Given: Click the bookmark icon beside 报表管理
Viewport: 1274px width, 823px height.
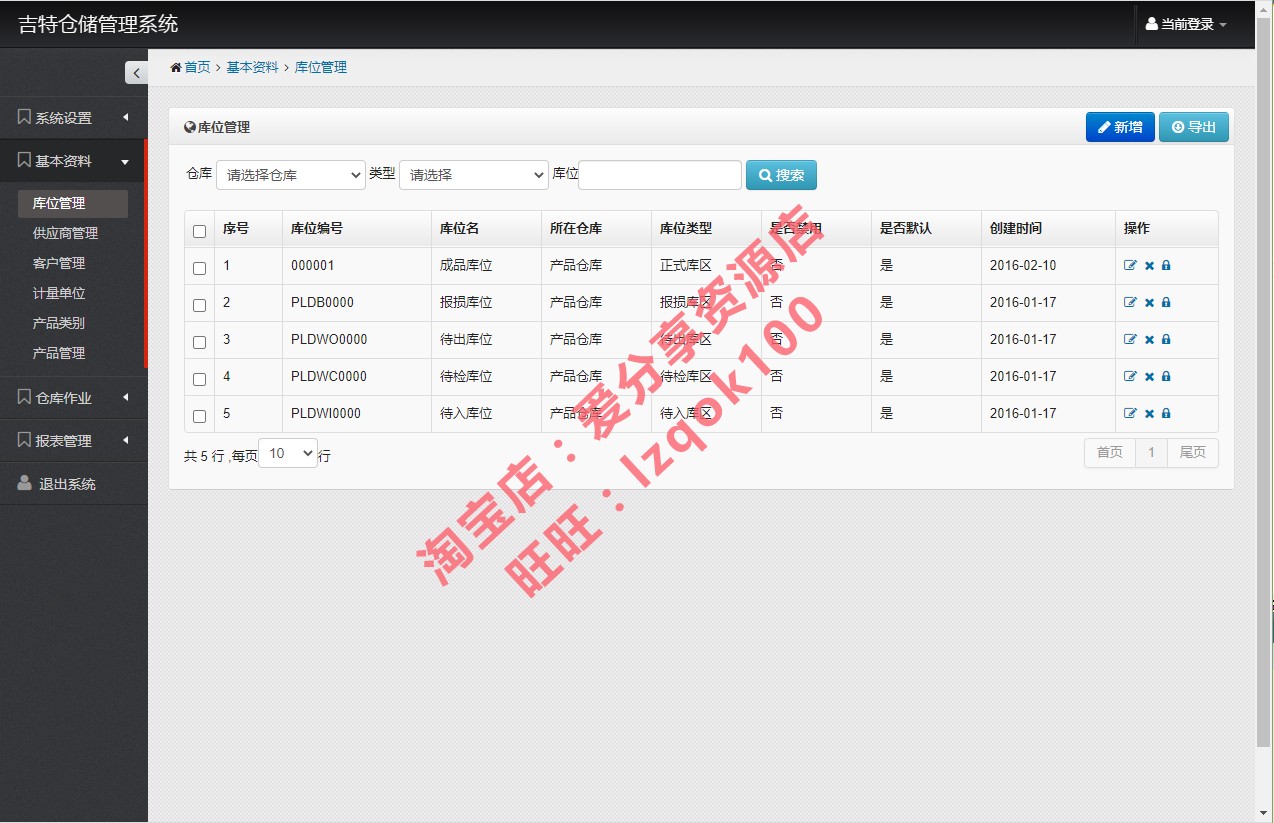Looking at the screenshot, I should tap(24, 440).
